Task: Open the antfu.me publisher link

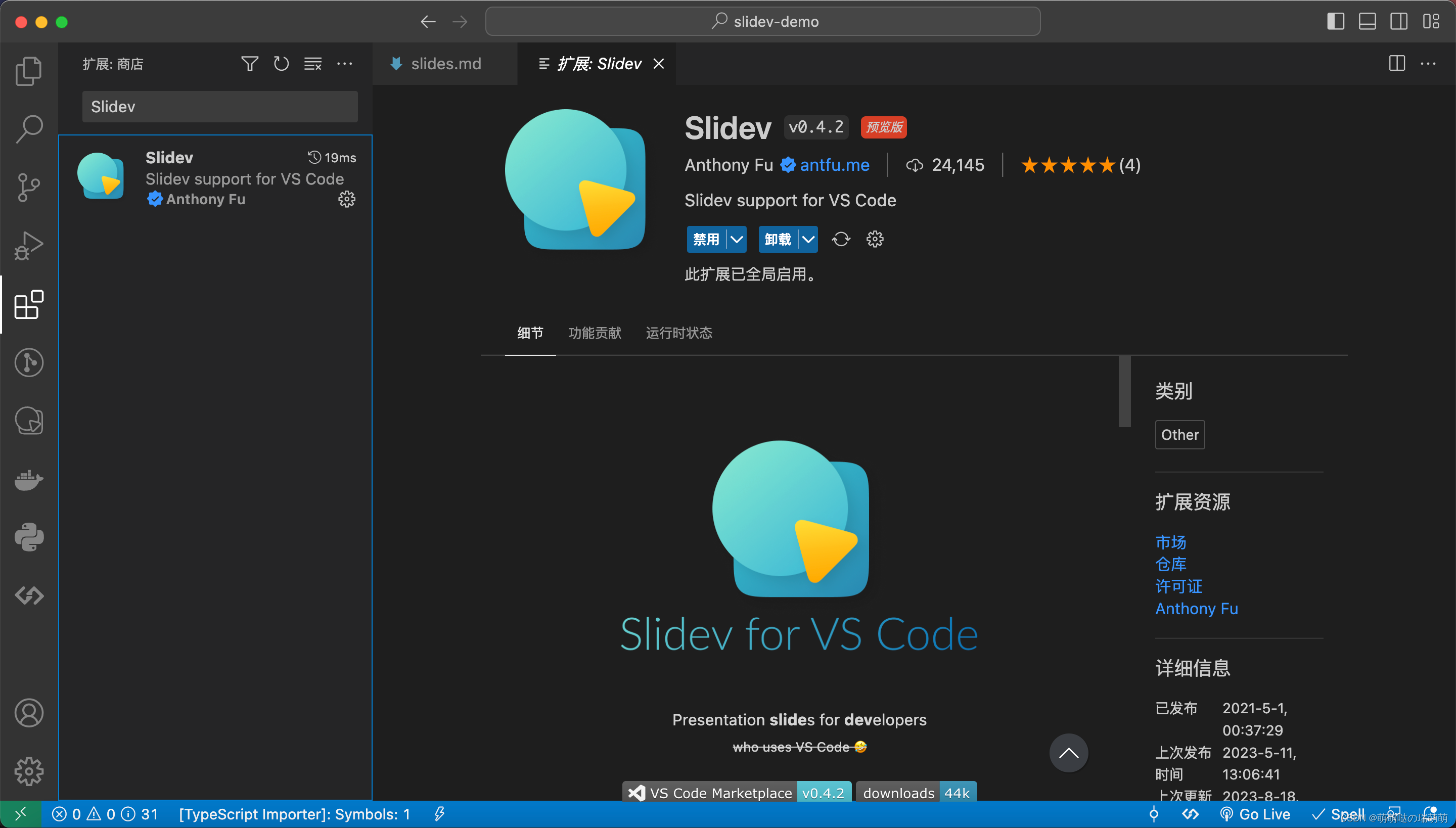Action: click(834, 165)
